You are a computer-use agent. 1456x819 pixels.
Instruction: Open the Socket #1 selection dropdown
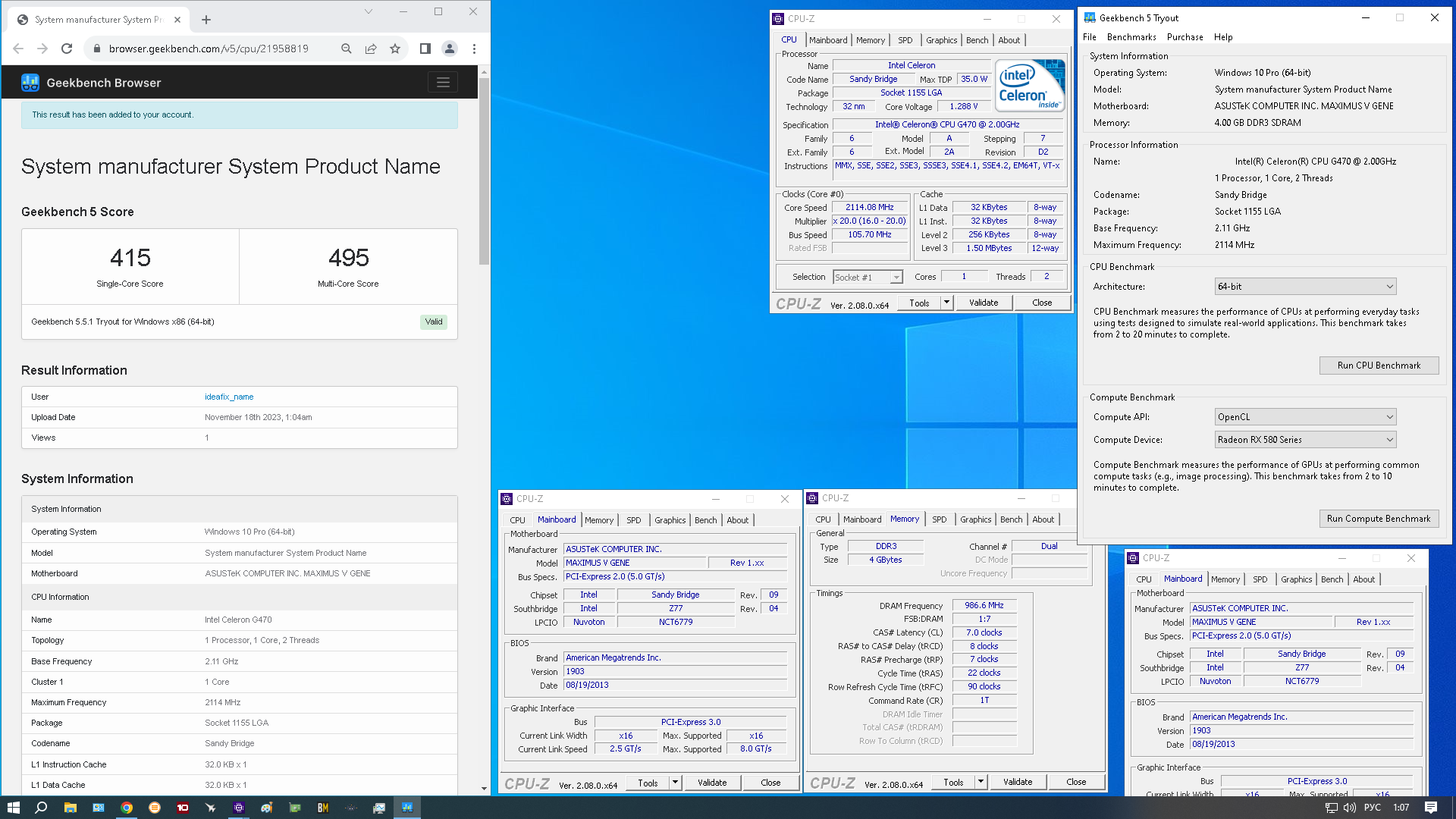868,278
